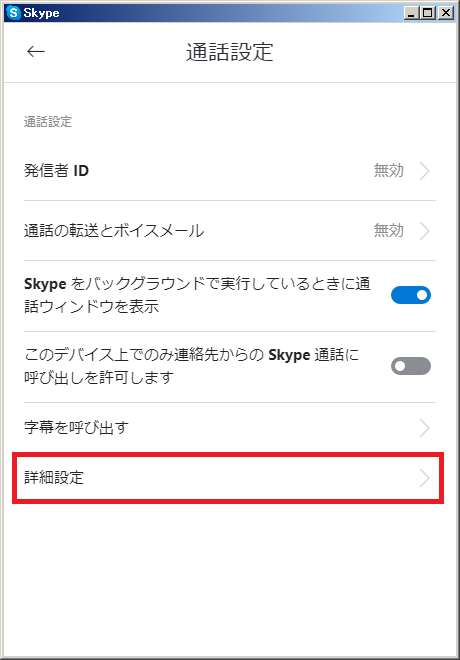Go back using the left arrow
This screenshot has height=660, width=460.
(x=36, y=51)
